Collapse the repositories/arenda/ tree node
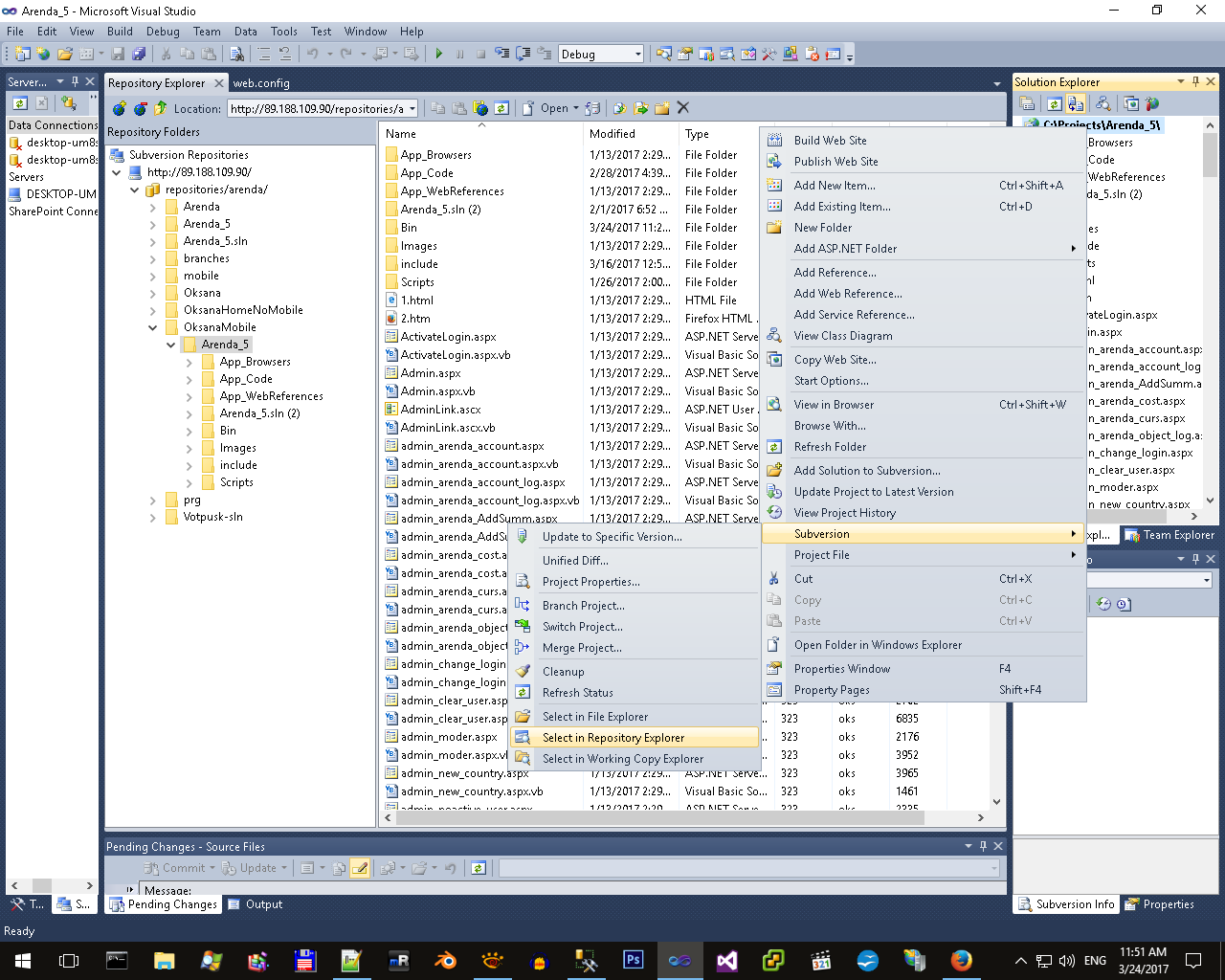 tap(135, 189)
